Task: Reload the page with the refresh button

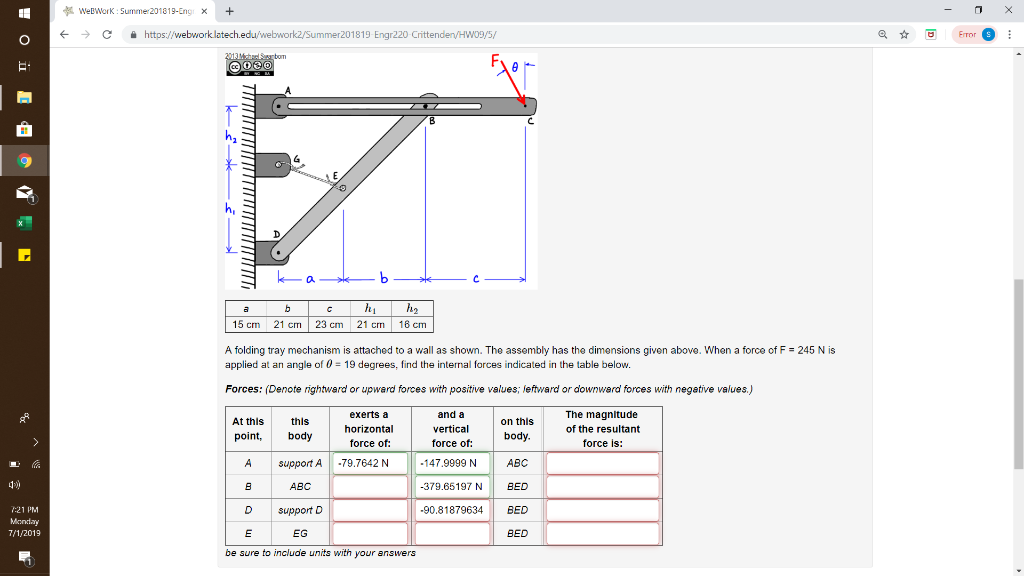Action: pyautogui.click(x=107, y=32)
